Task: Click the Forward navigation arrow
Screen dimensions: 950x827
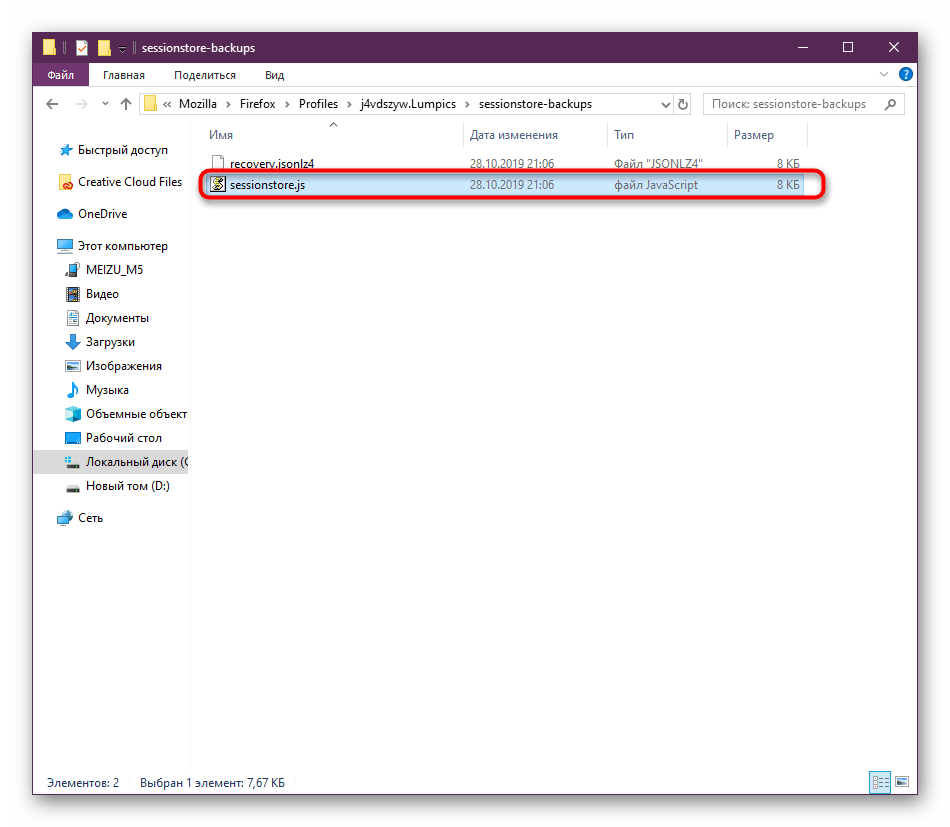Action: click(81, 104)
